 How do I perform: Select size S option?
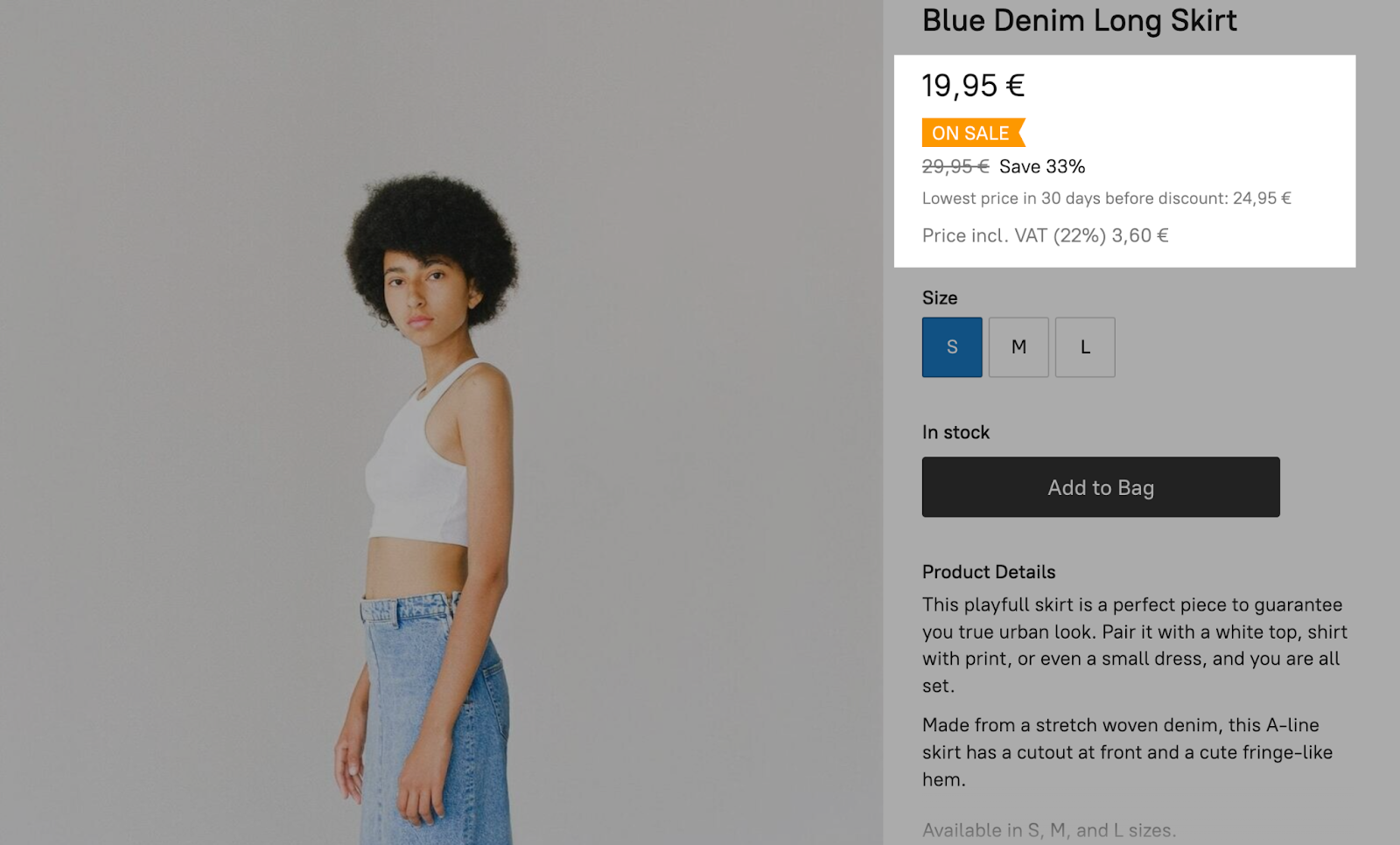(952, 347)
